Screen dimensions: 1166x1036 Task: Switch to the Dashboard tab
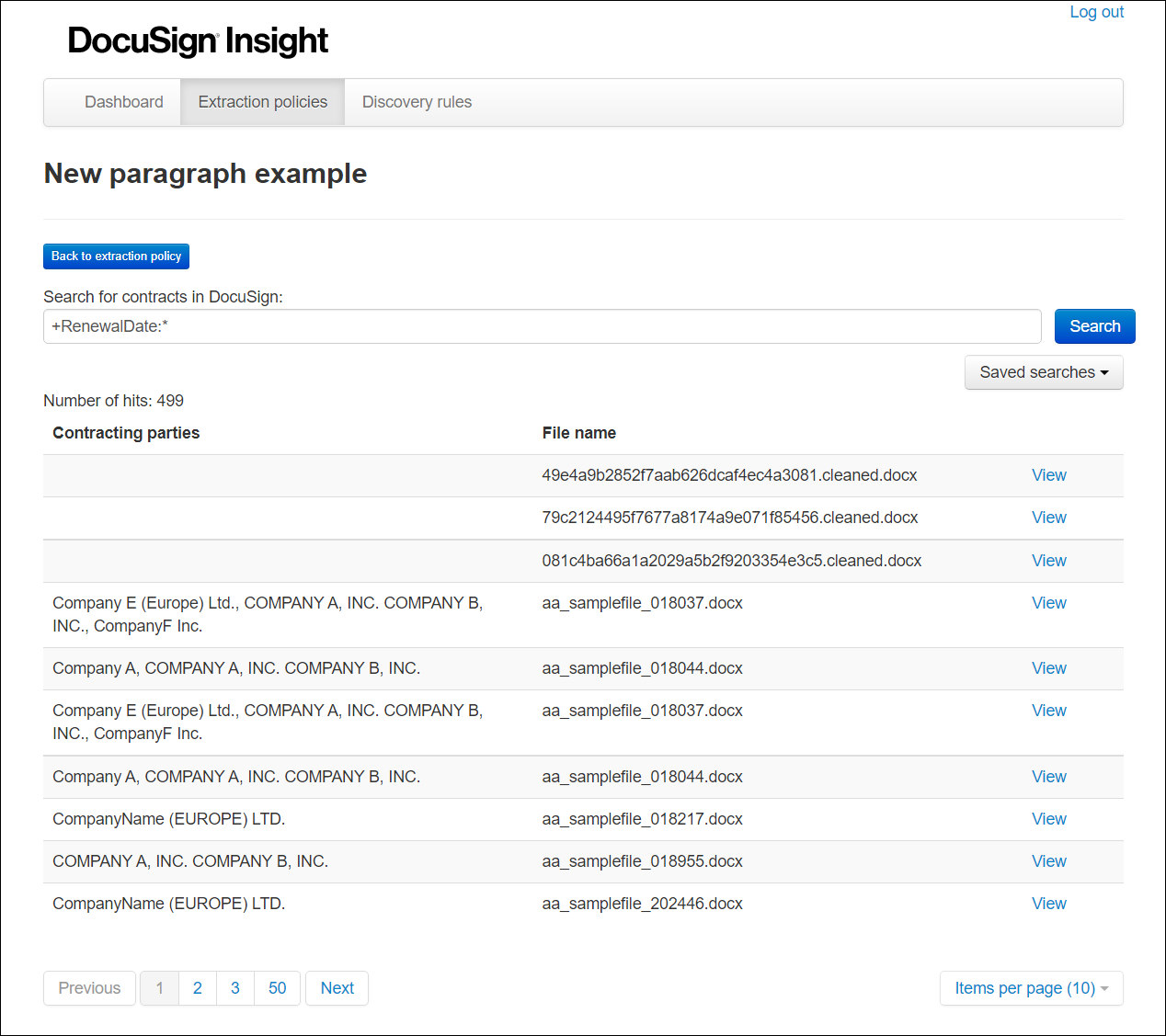pyautogui.click(x=123, y=102)
